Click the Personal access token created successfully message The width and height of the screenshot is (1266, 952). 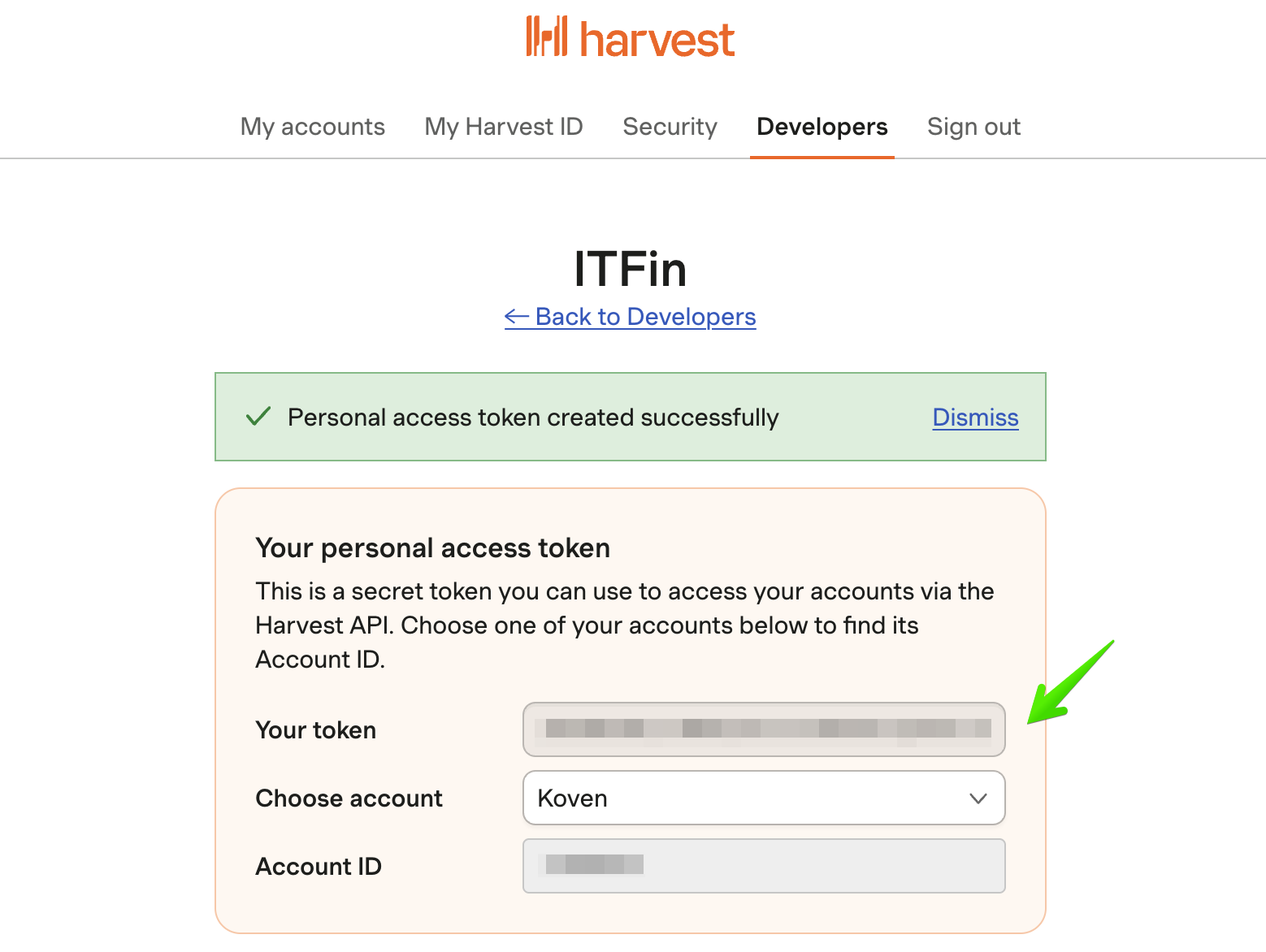point(533,418)
